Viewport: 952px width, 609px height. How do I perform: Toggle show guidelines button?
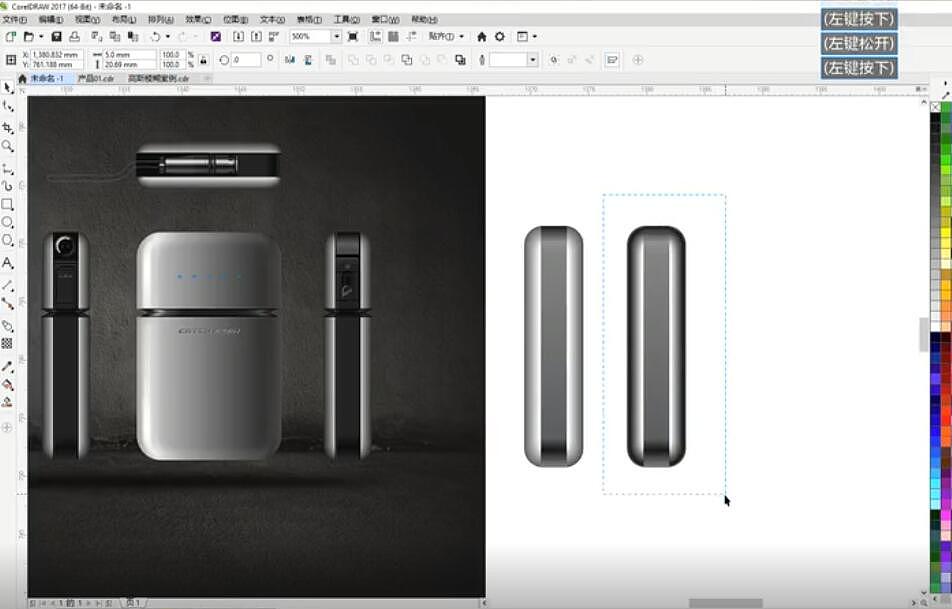click(412, 36)
